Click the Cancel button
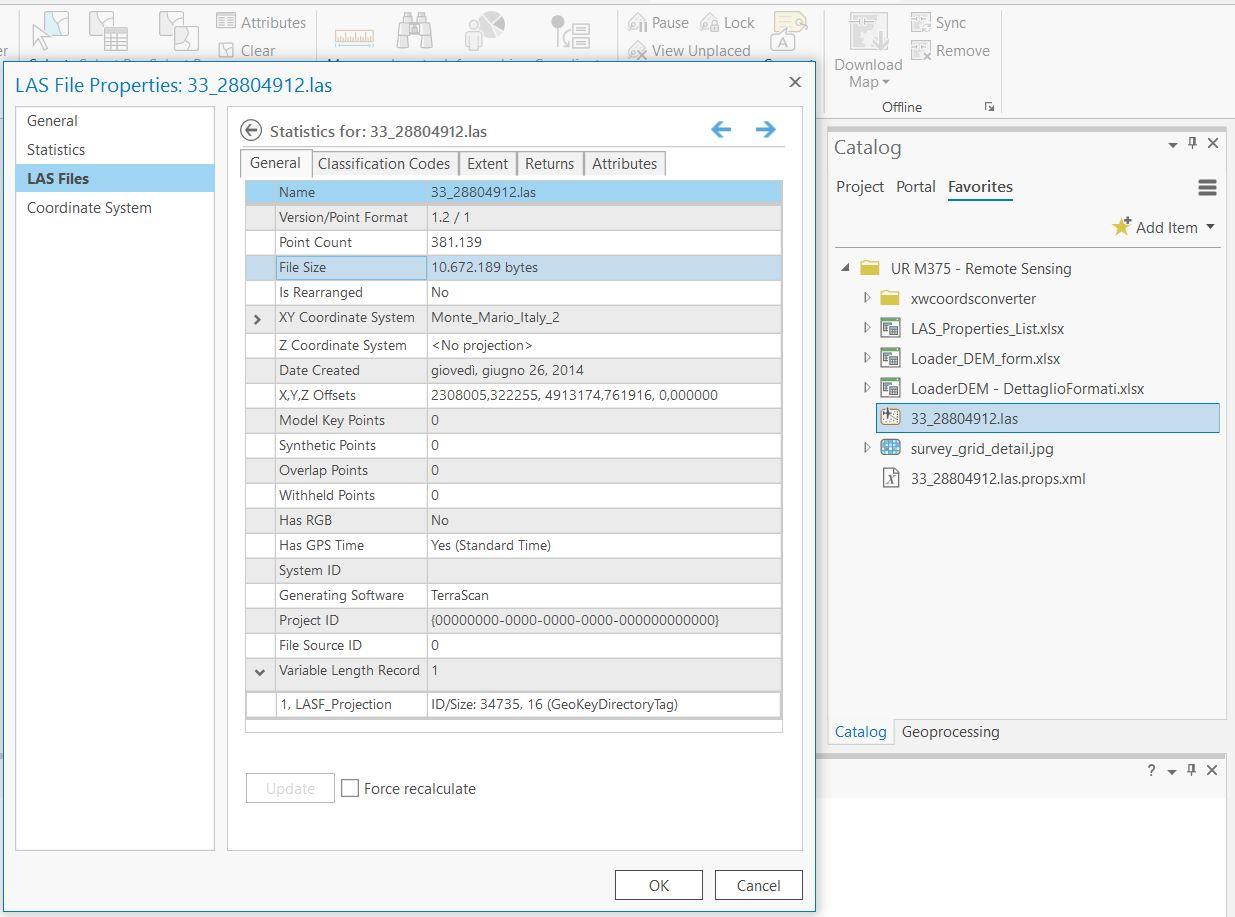 758,885
